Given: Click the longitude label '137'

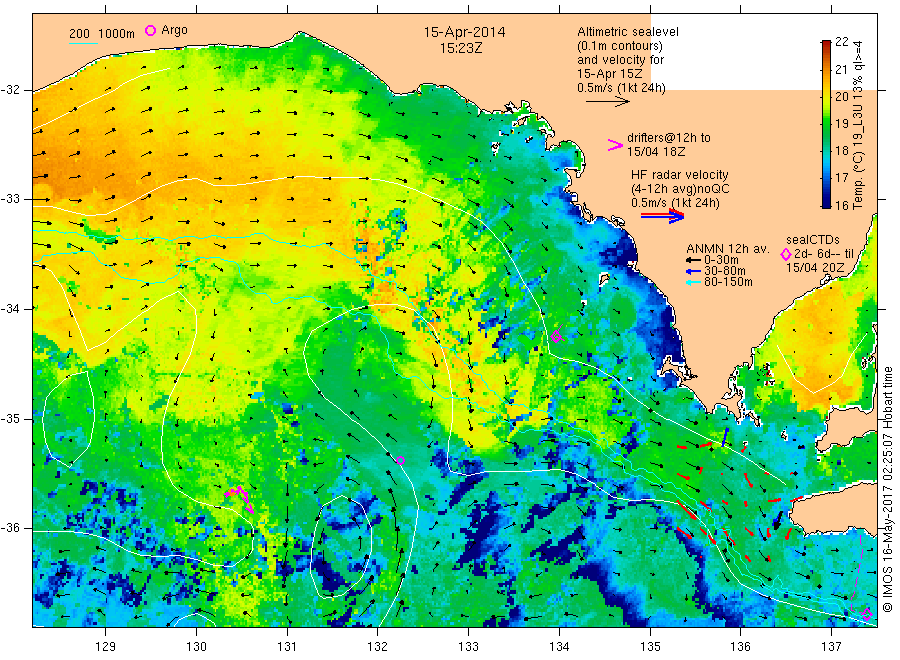Looking at the screenshot, I should [832, 646].
